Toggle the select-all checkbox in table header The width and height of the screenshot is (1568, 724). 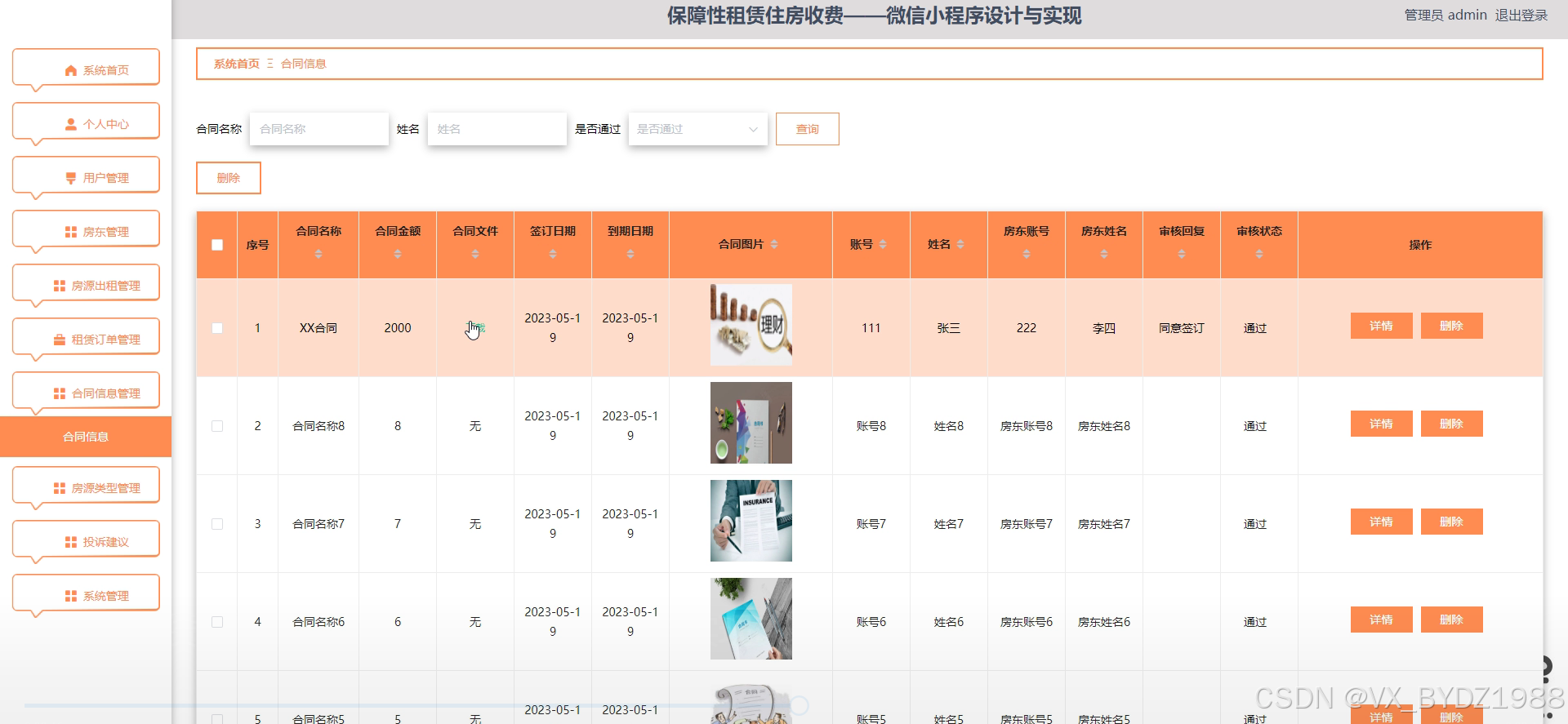pyautogui.click(x=217, y=245)
